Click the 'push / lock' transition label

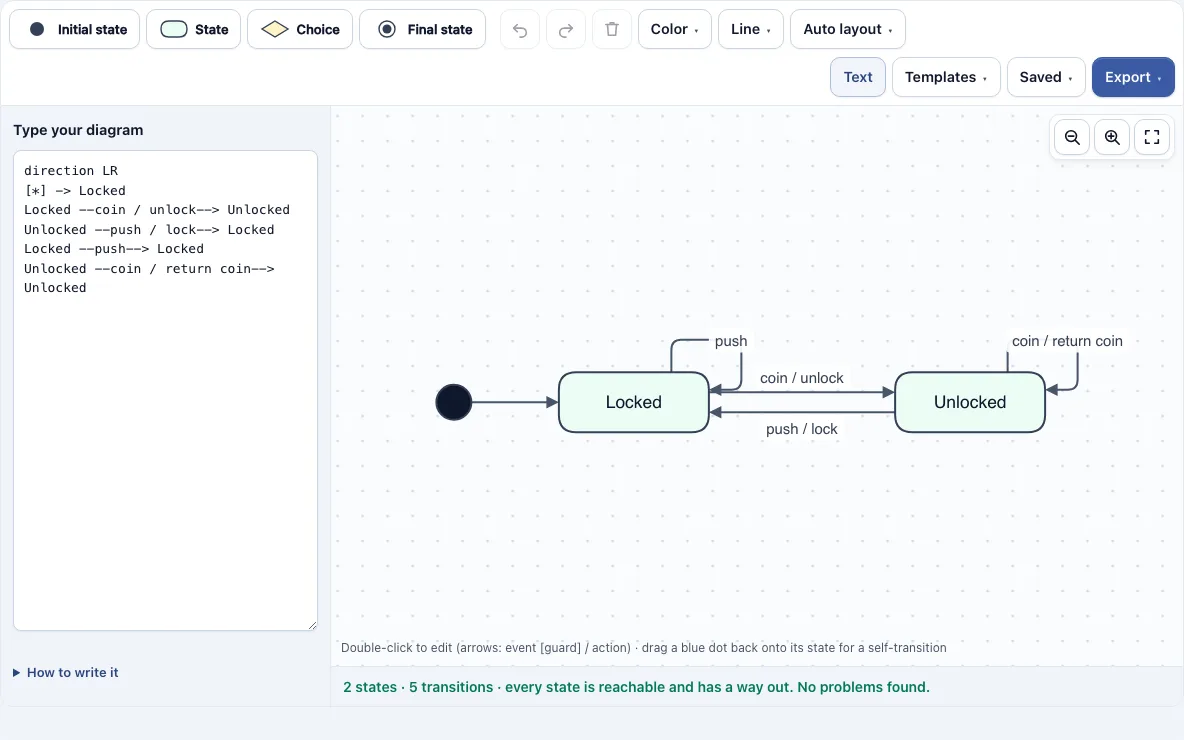click(801, 429)
